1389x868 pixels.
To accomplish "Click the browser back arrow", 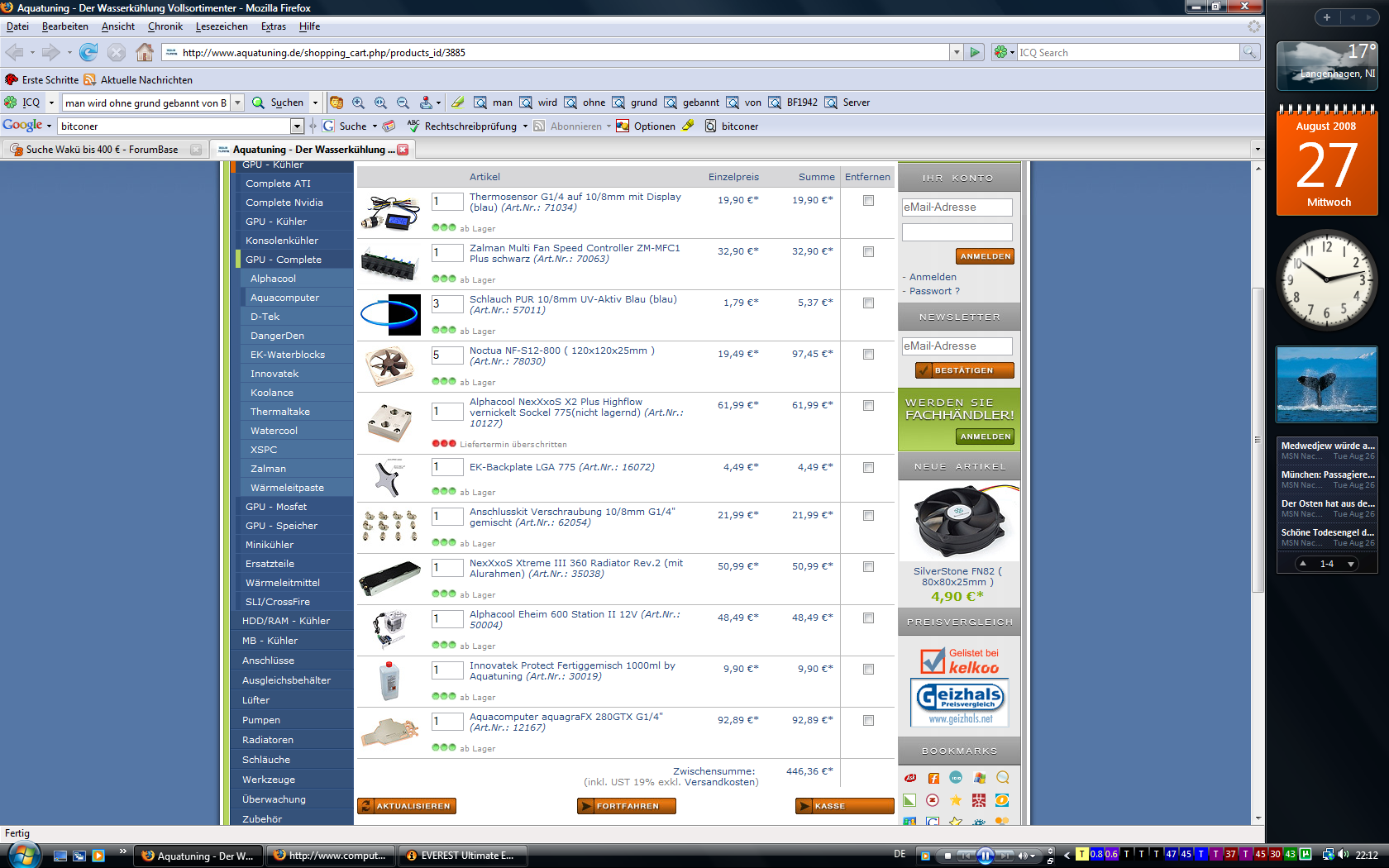I will [x=15, y=52].
